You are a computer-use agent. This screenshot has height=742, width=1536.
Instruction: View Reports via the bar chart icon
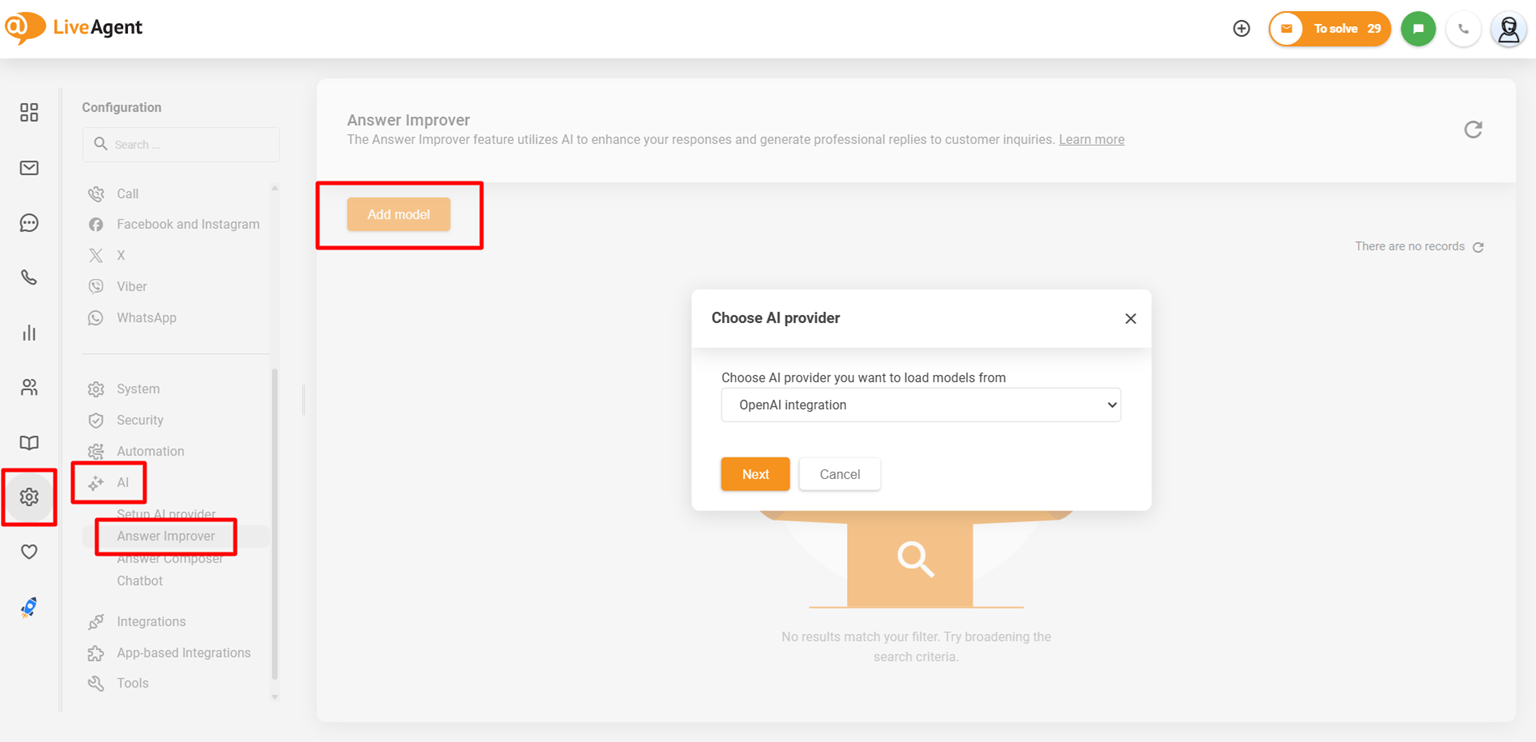[x=29, y=332]
